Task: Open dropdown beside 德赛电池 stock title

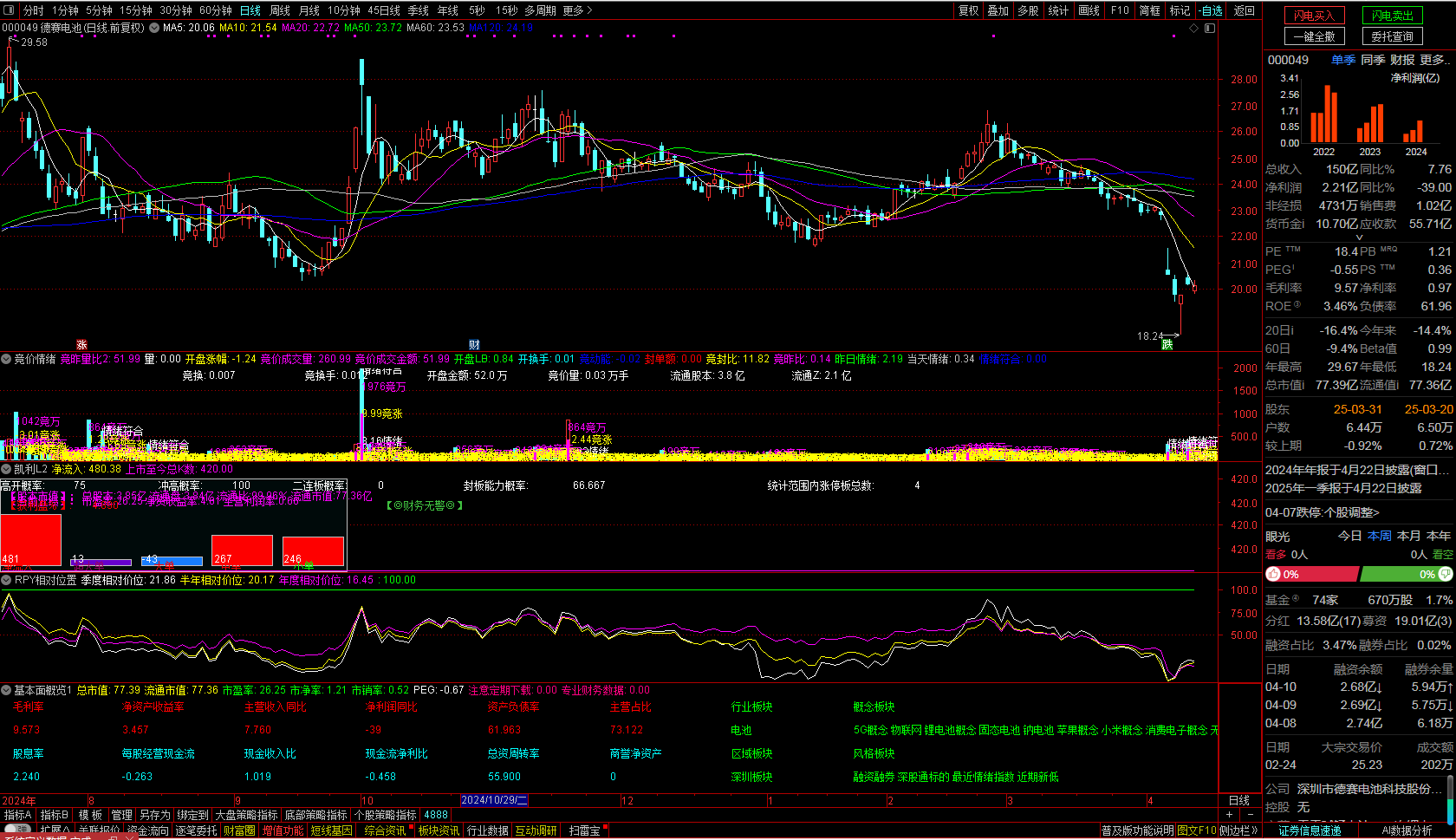Action: [x=154, y=28]
